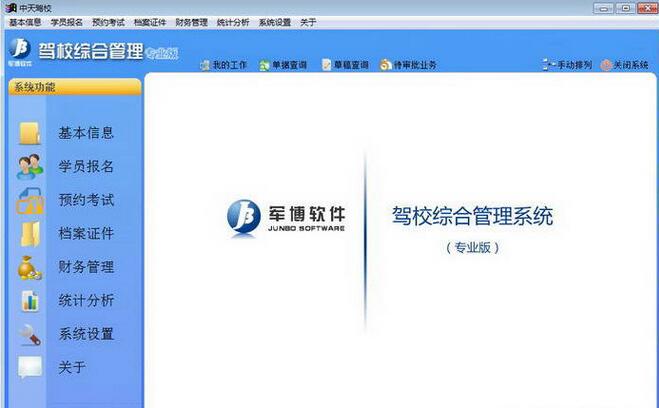Screen dimensions: 659x408
Task: Click the sidebar 统计分析 chart icon
Action: pos(30,301)
